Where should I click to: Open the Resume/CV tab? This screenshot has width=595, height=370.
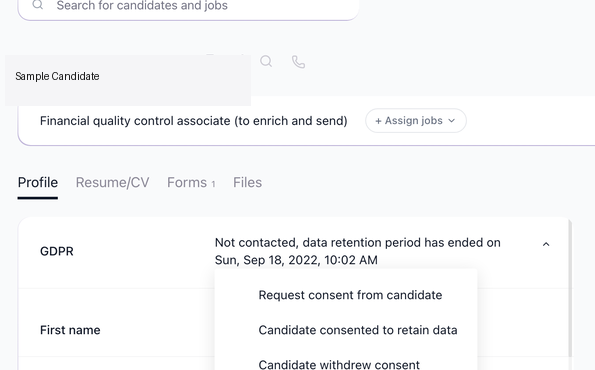(x=112, y=183)
